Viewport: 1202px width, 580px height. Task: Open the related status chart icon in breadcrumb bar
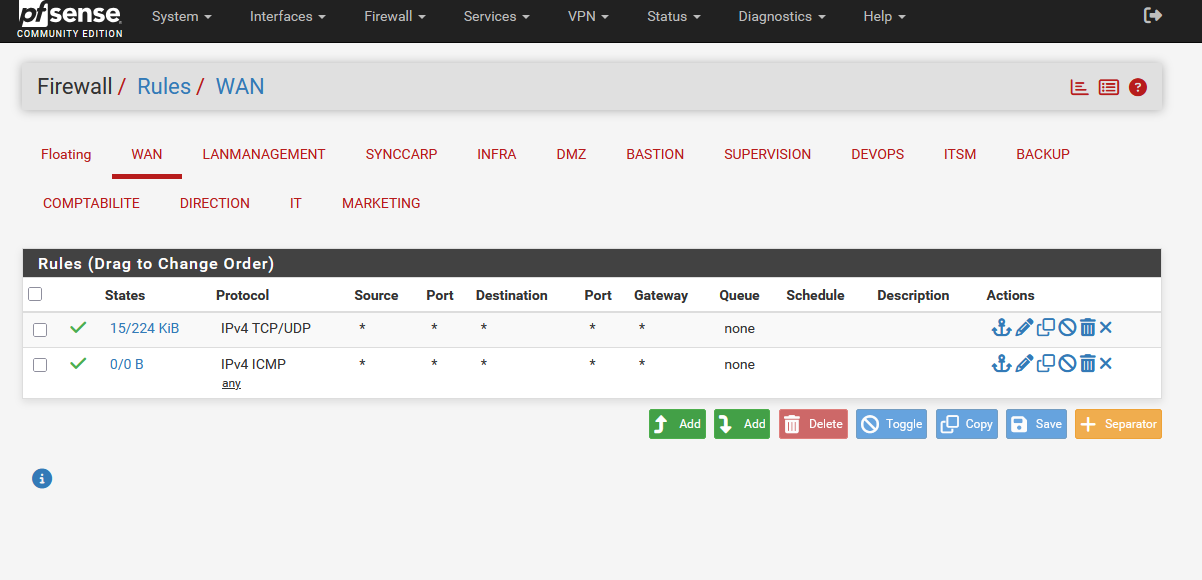pos(1079,87)
